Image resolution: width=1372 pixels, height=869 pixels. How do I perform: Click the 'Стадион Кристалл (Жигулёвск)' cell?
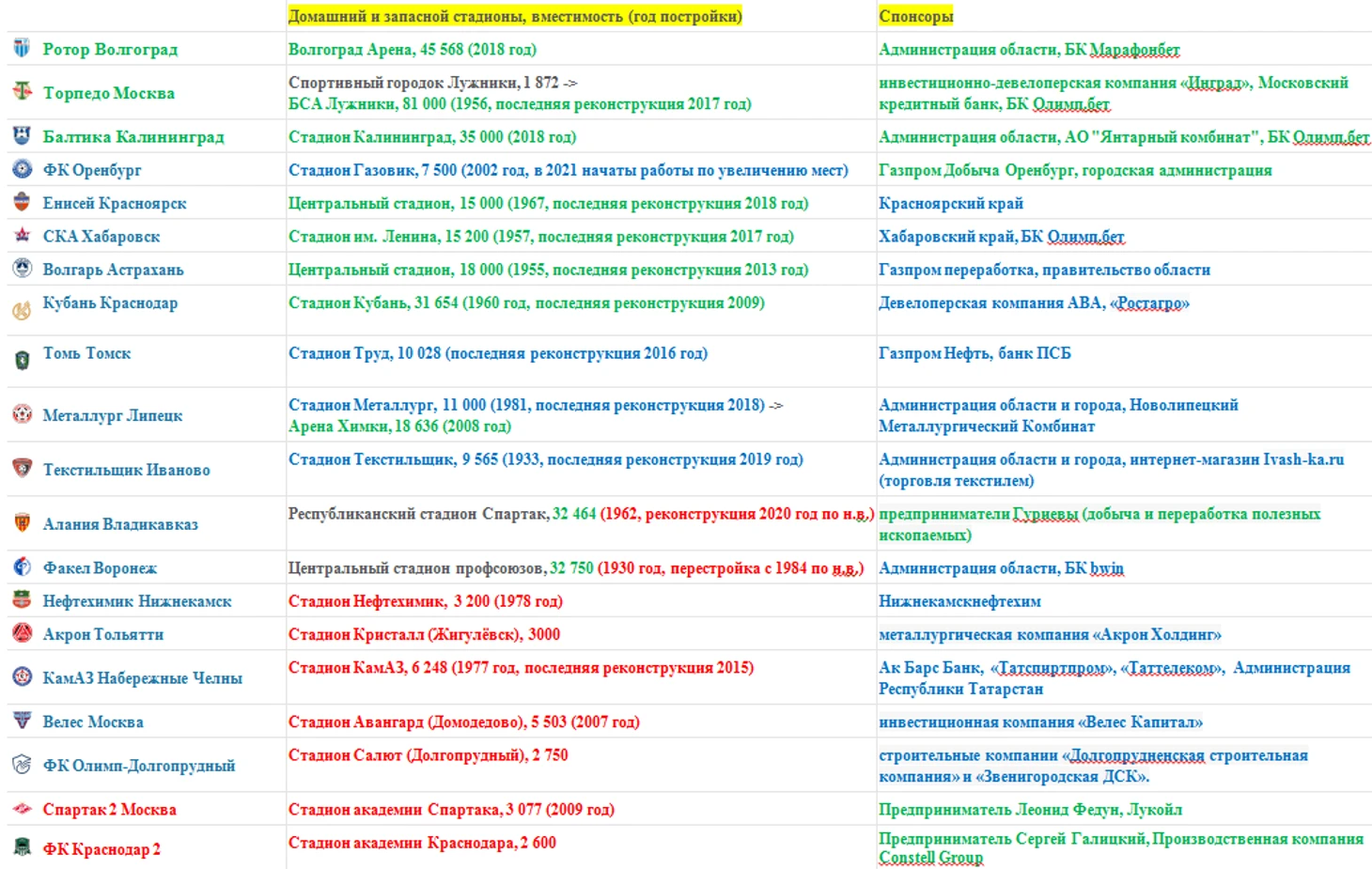(424, 635)
